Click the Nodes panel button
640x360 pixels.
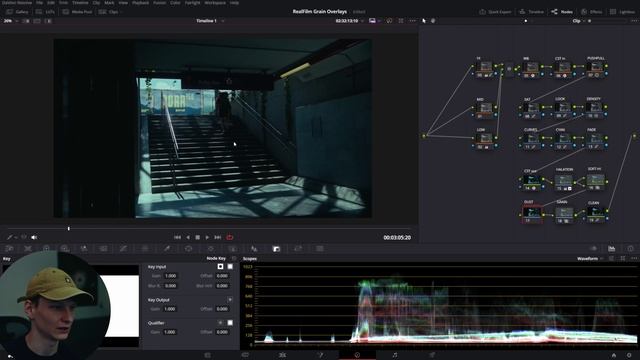click(562, 12)
